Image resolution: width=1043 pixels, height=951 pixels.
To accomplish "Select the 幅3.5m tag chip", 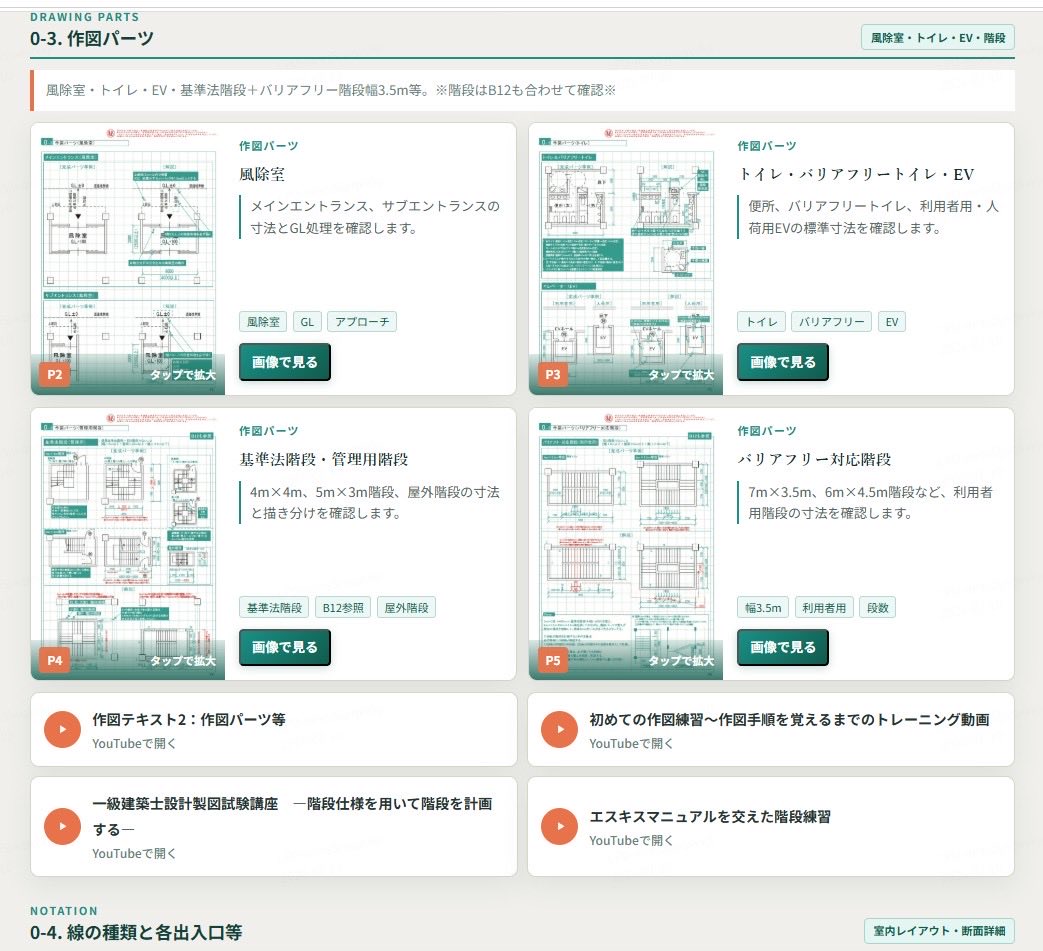I will pos(763,608).
